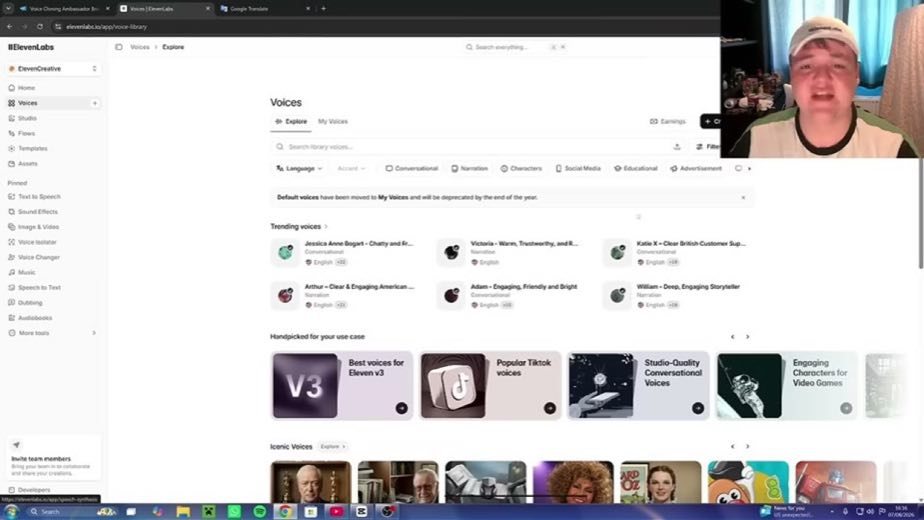Expand Trending voices section arrow
The height and width of the screenshot is (520, 924).
coord(326,226)
